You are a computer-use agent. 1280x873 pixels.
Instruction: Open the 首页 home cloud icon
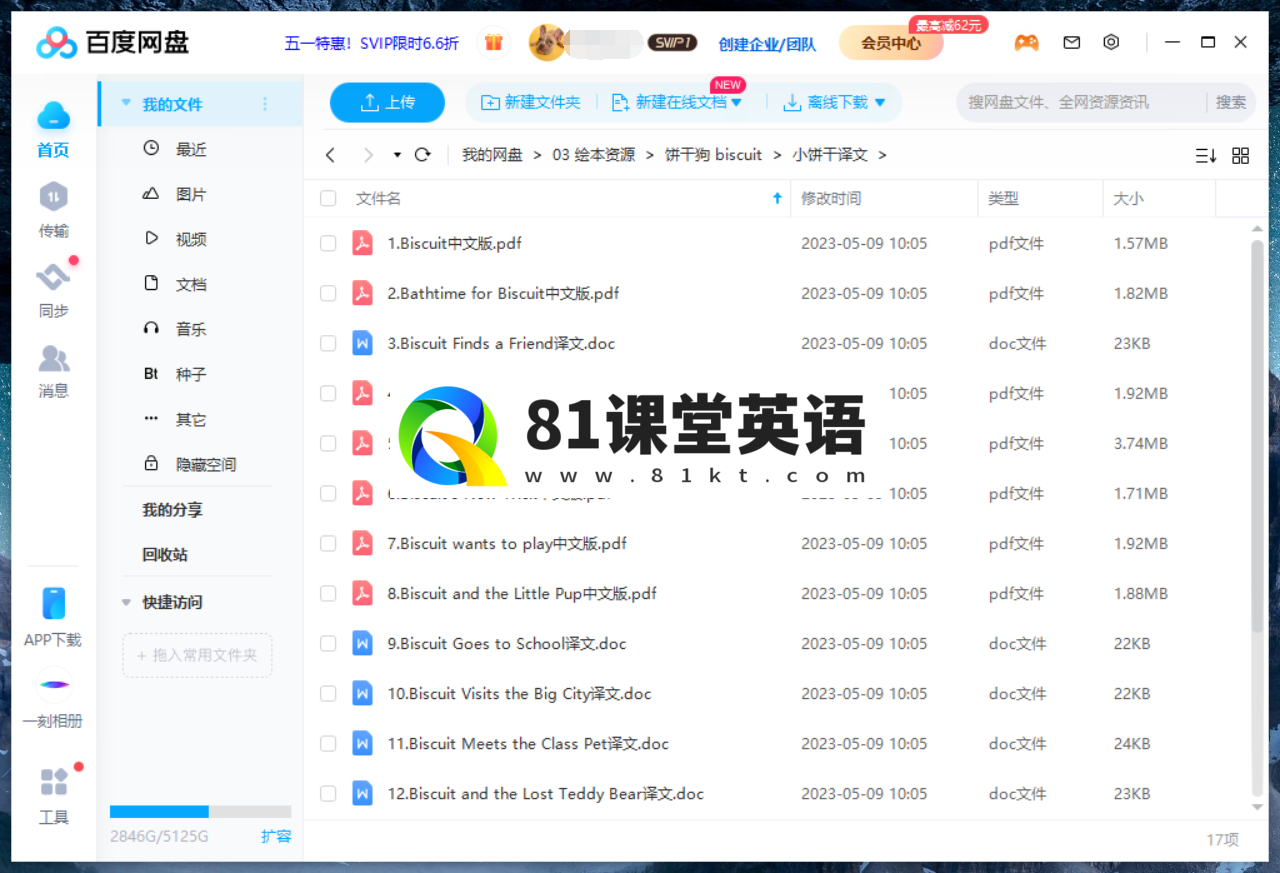pyautogui.click(x=53, y=117)
